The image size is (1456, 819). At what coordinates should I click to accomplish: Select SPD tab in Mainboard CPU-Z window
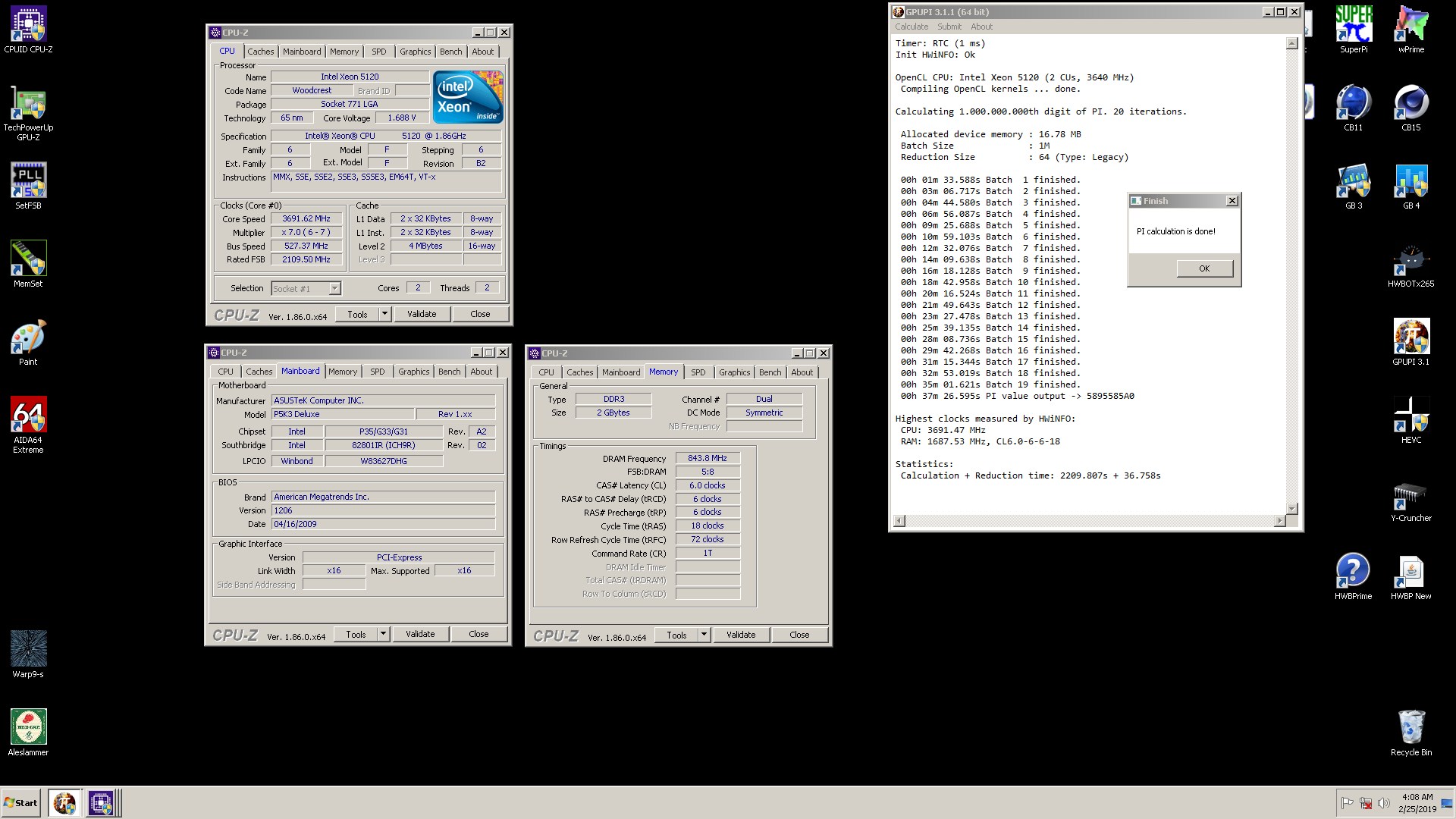click(377, 372)
